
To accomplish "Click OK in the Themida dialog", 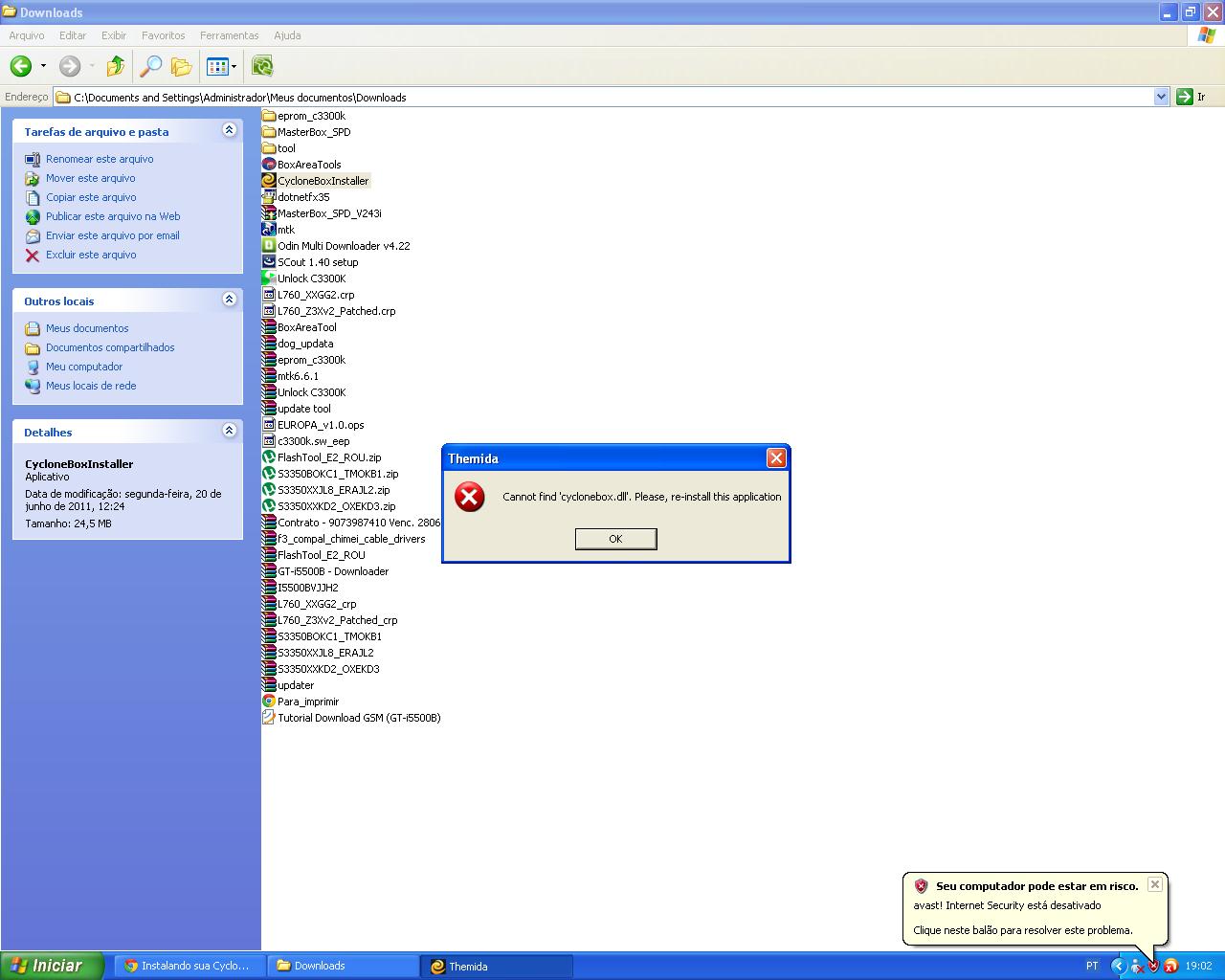I will coord(615,539).
